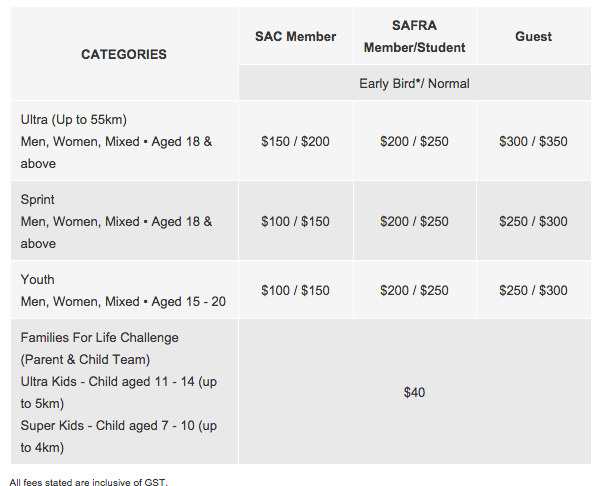Screen dimensions: 602x486
Task: Click Ultra SAC Member price $150 / $200
Action: 296,141
